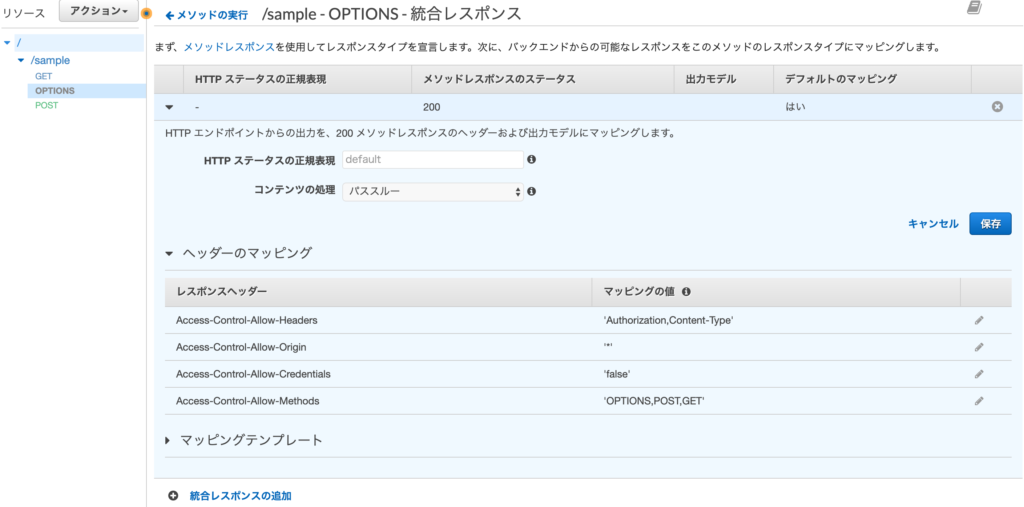This screenshot has width=1024, height=507.
Task: Show info for コンテンツの処理 dropdown
Action: tap(532, 191)
